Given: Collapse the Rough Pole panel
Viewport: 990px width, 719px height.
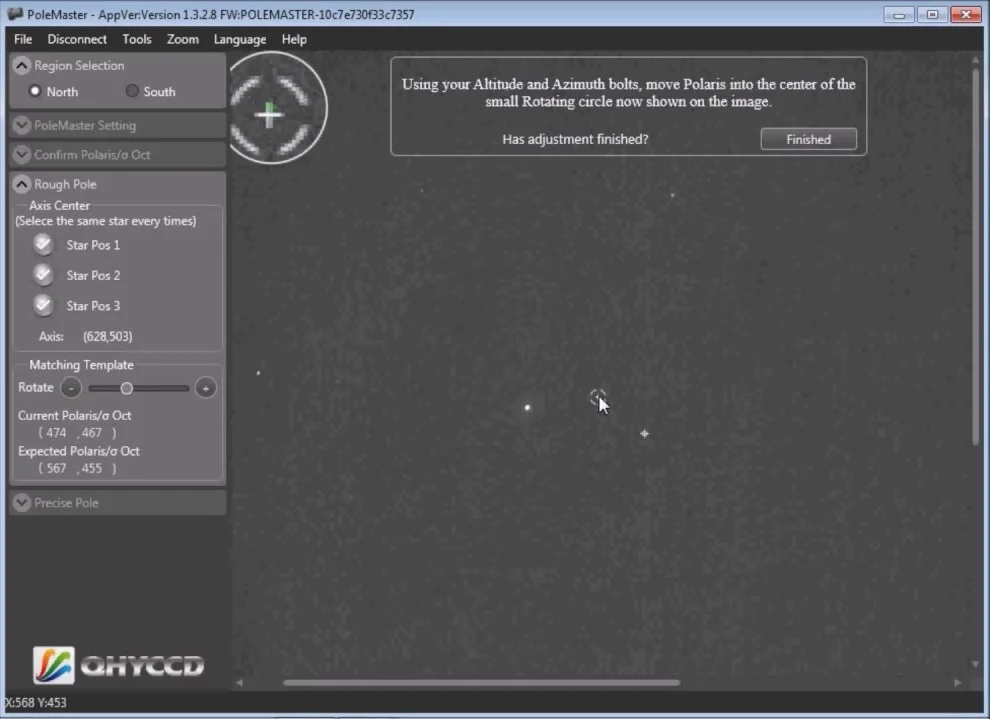Looking at the screenshot, I should (21, 184).
